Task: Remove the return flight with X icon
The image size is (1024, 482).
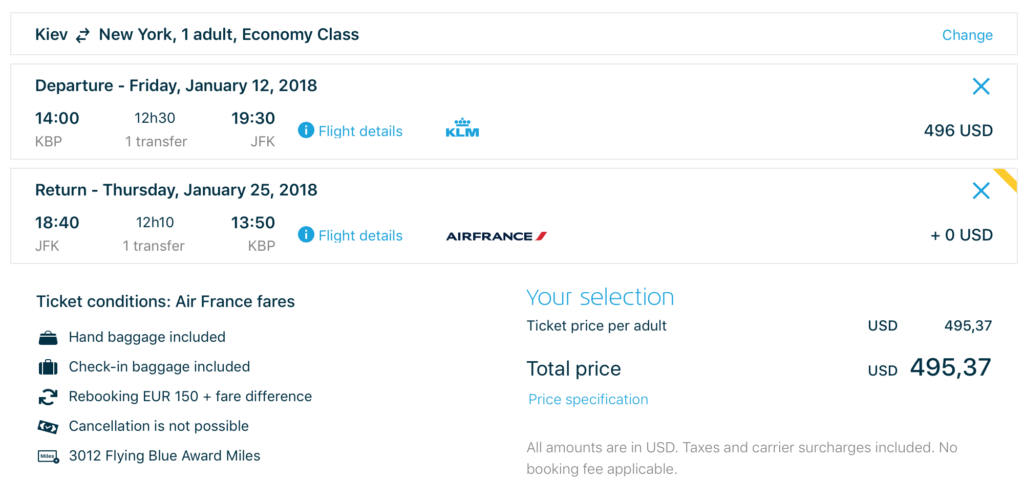Action: coord(981,191)
